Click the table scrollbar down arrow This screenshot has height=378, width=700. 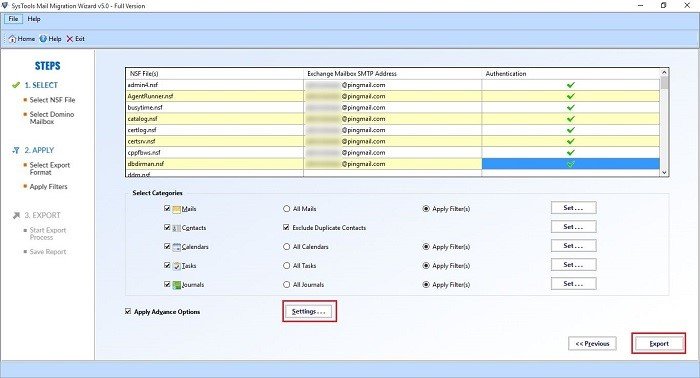coord(664,173)
